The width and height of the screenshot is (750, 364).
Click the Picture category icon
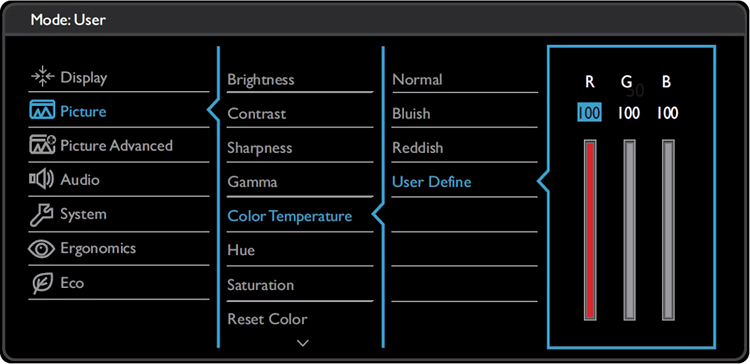click(x=43, y=112)
